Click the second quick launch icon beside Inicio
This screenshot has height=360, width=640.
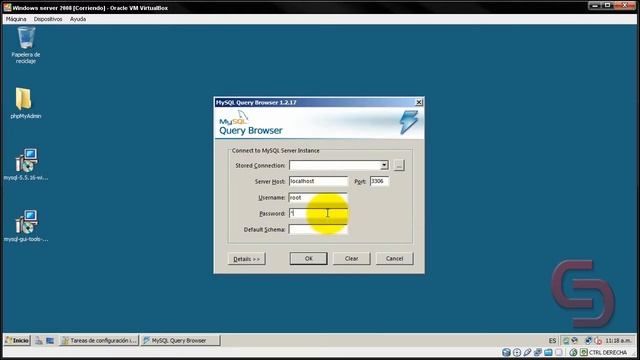point(50,340)
